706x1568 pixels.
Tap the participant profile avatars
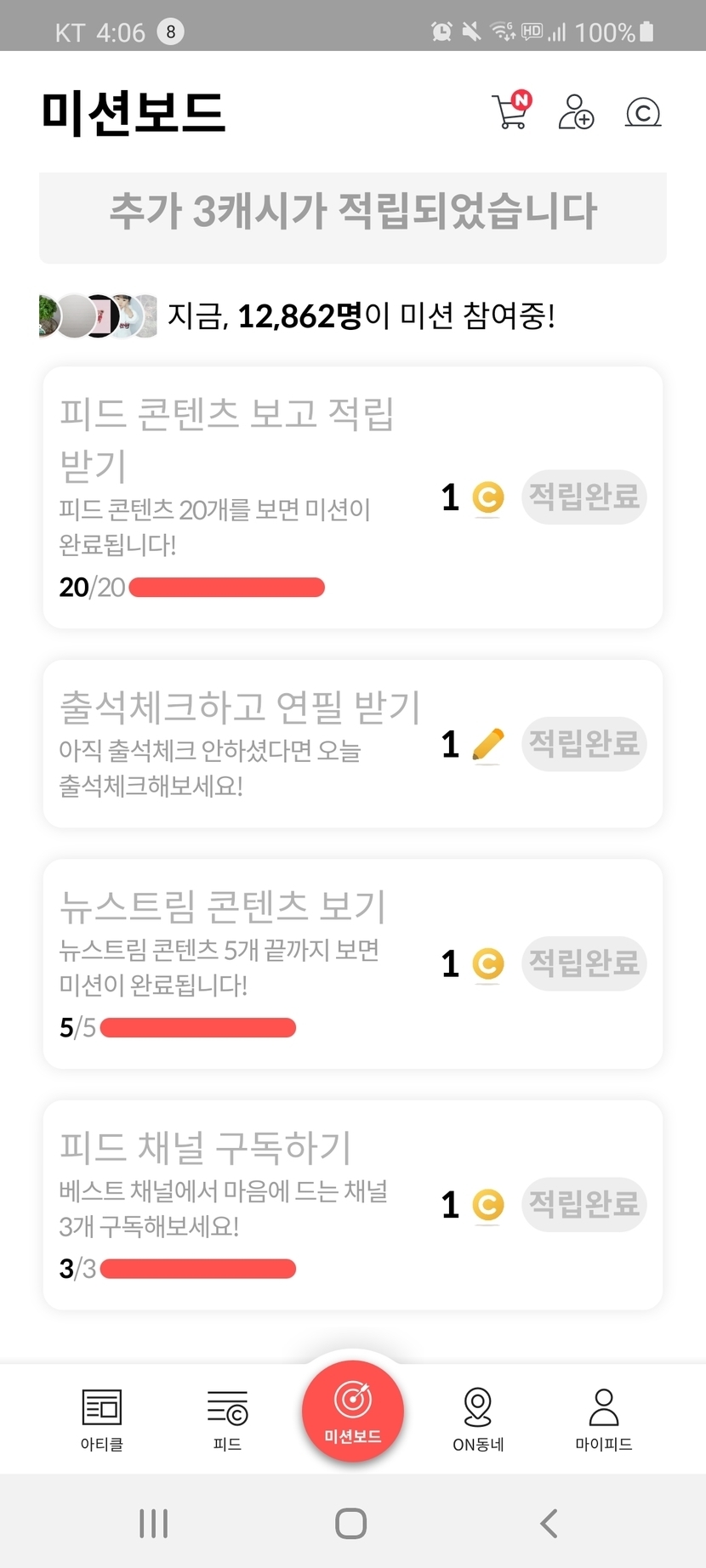[99, 316]
